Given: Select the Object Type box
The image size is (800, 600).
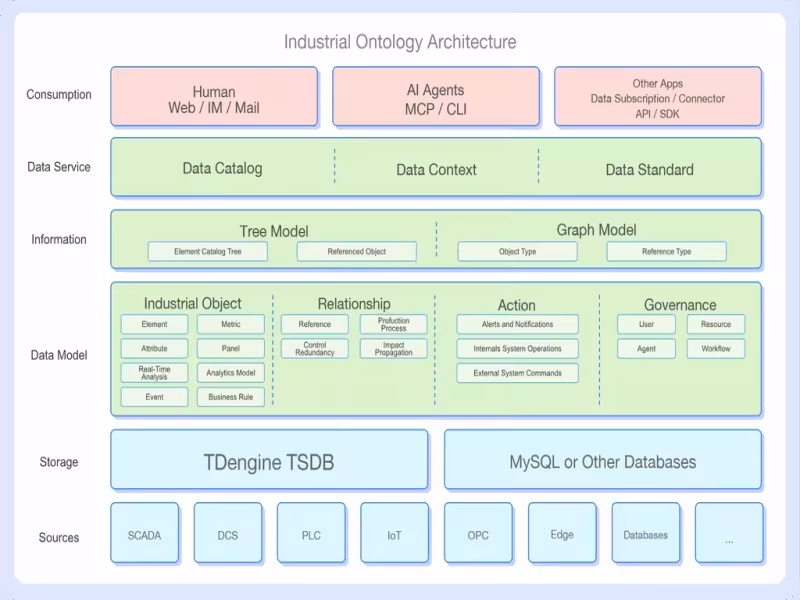Looking at the screenshot, I should click(x=517, y=252).
